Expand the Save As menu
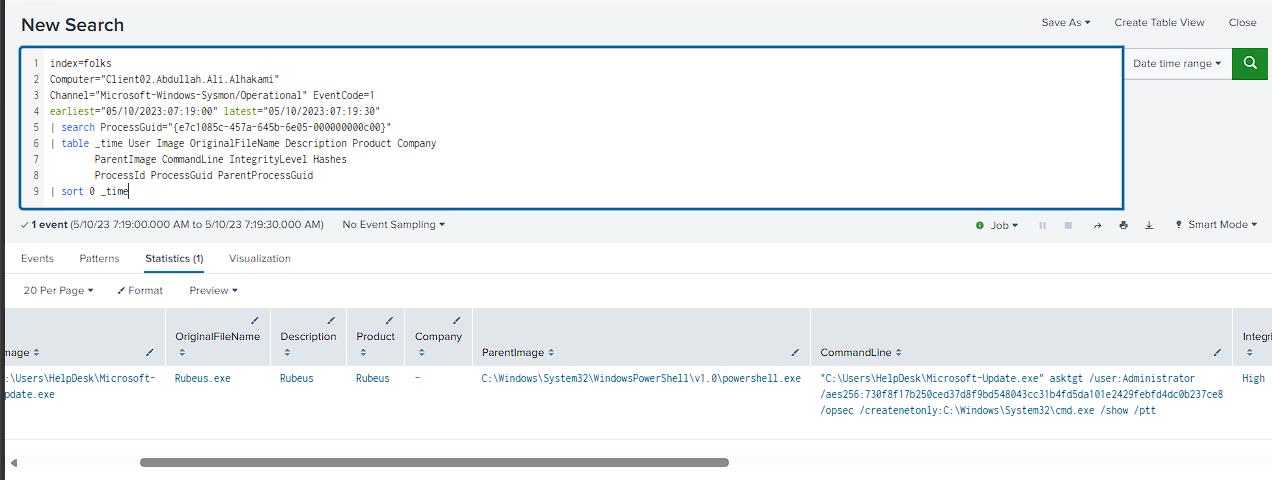Image resolution: width=1272 pixels, height=480 pixels. 1066,22
